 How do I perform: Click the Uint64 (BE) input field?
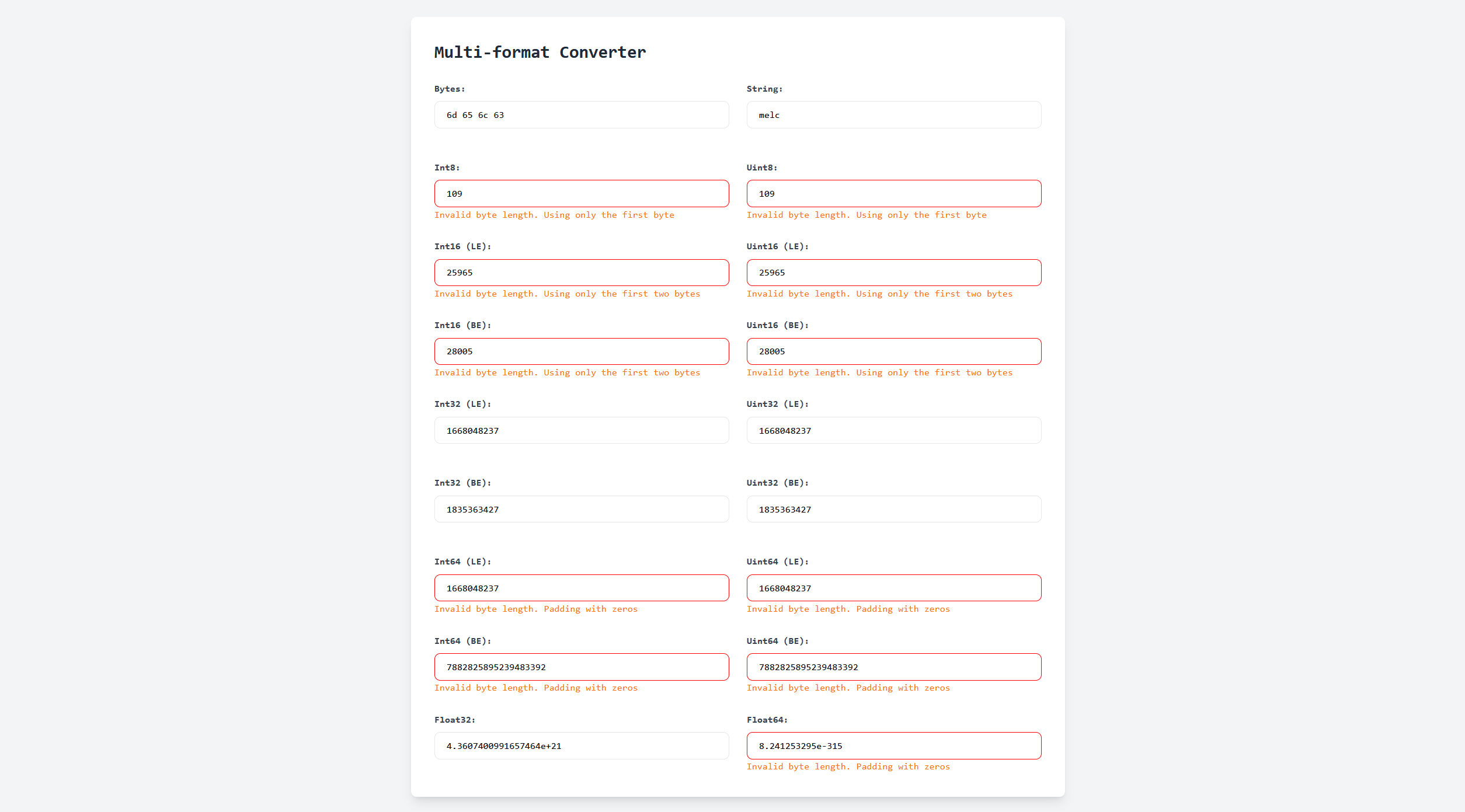click(893, 666)
